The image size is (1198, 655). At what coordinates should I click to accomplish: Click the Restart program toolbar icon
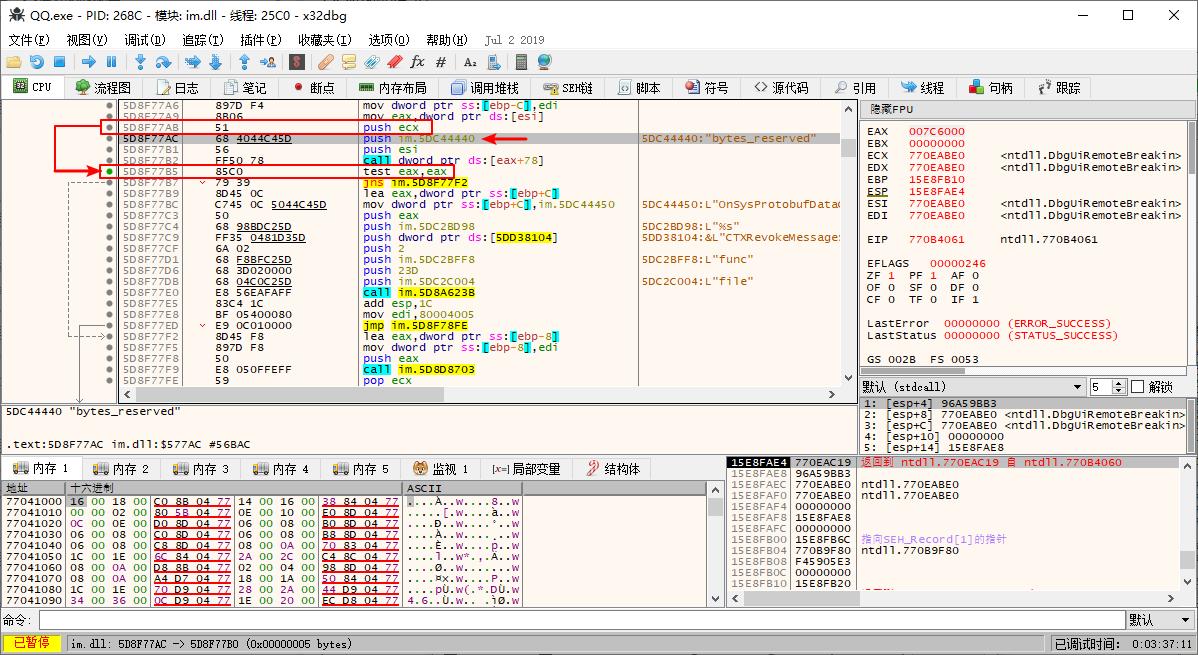pyautogui.click(x=36, y=62)
